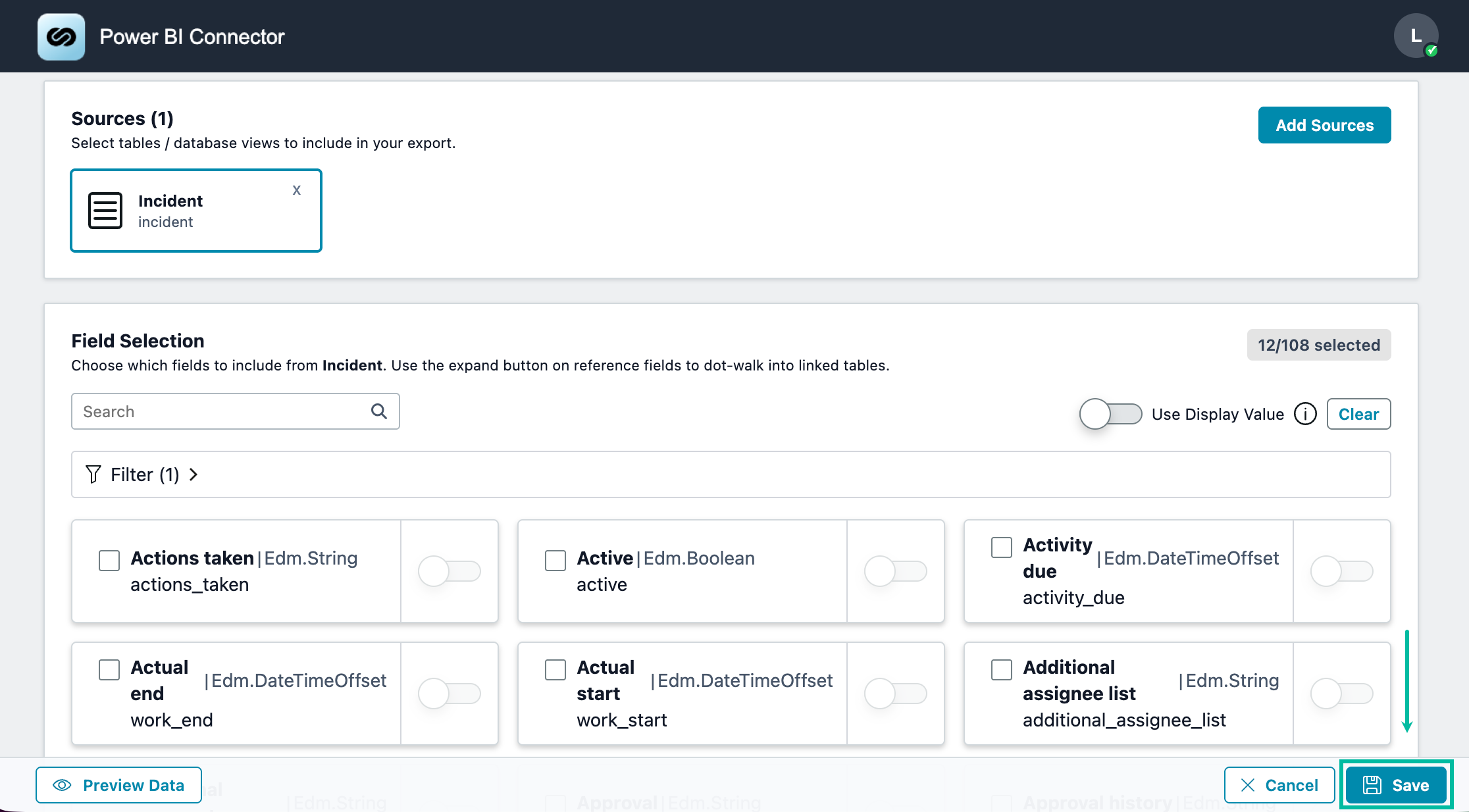
Task: Click the Field Selection heading
Action: tap(138, 341)
